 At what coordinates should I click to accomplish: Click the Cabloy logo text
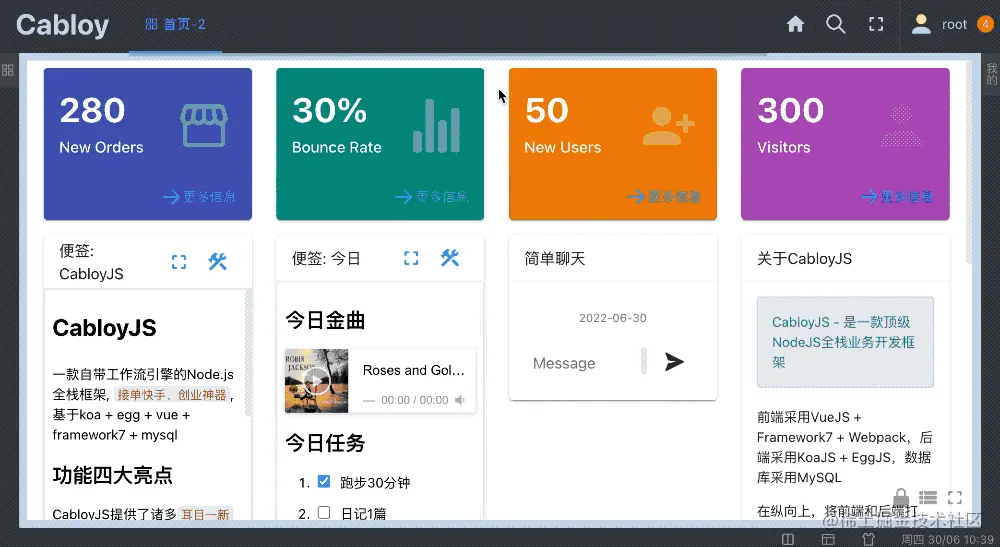[x=62, y=25]
